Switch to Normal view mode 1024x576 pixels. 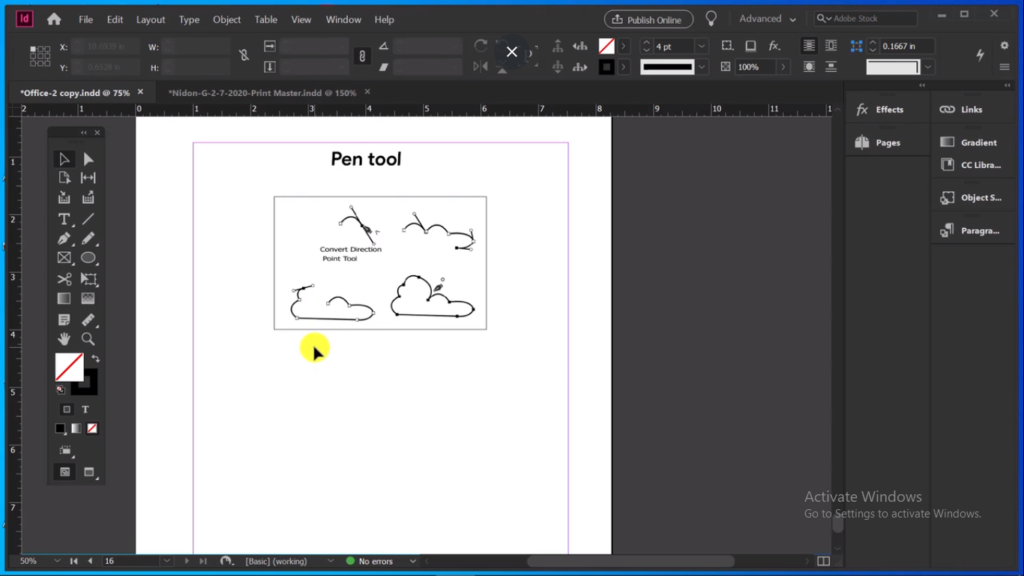(65, 472)
